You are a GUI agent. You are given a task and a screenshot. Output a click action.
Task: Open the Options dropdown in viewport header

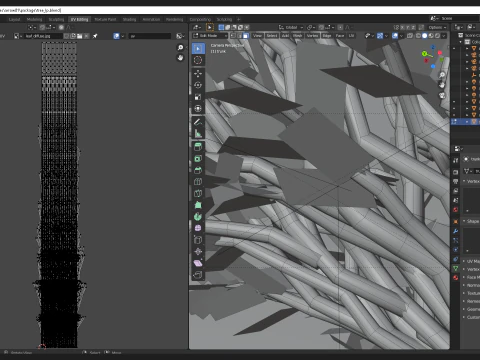[x=437, y=27]
